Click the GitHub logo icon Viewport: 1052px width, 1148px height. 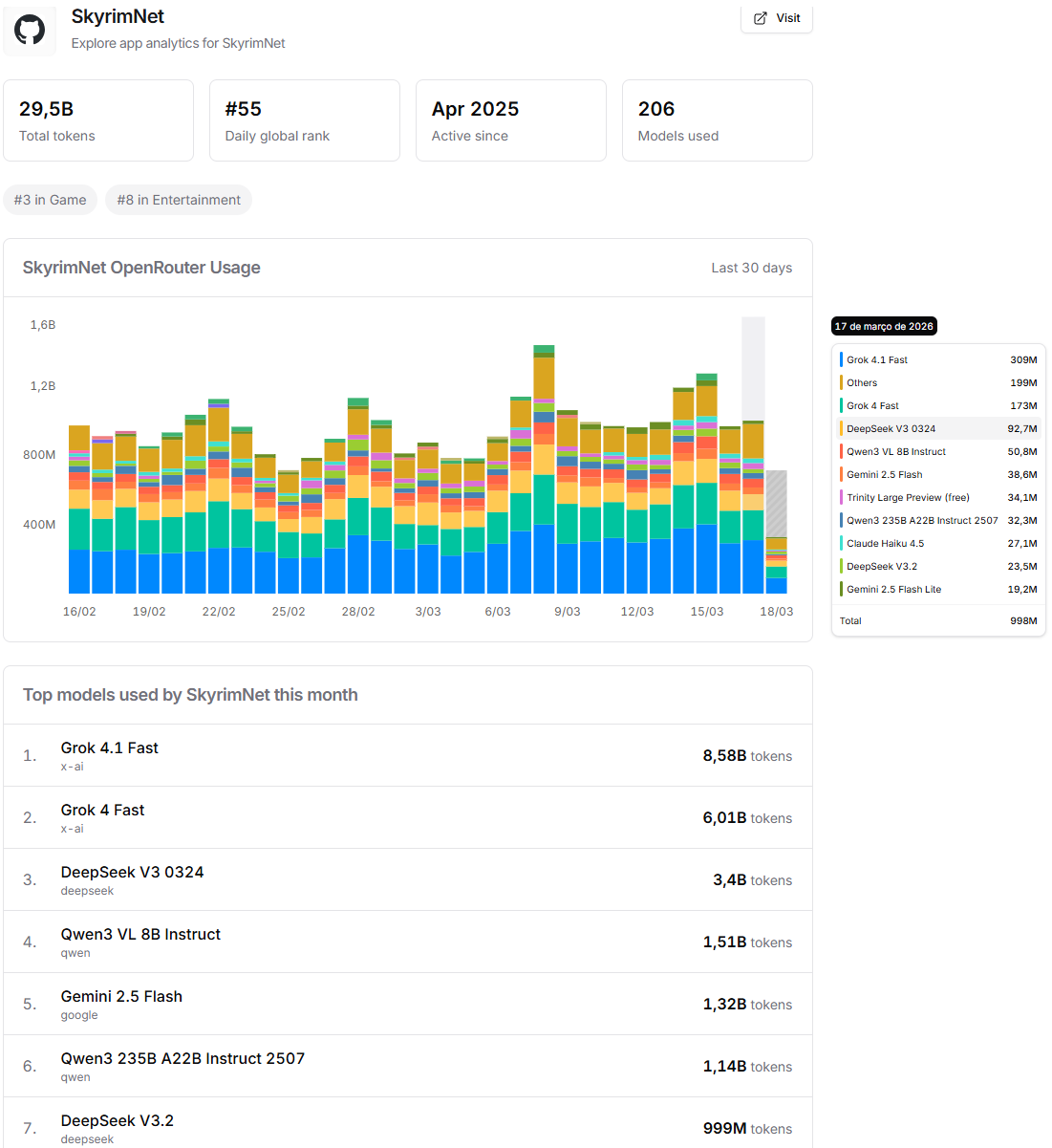point(30,30)
